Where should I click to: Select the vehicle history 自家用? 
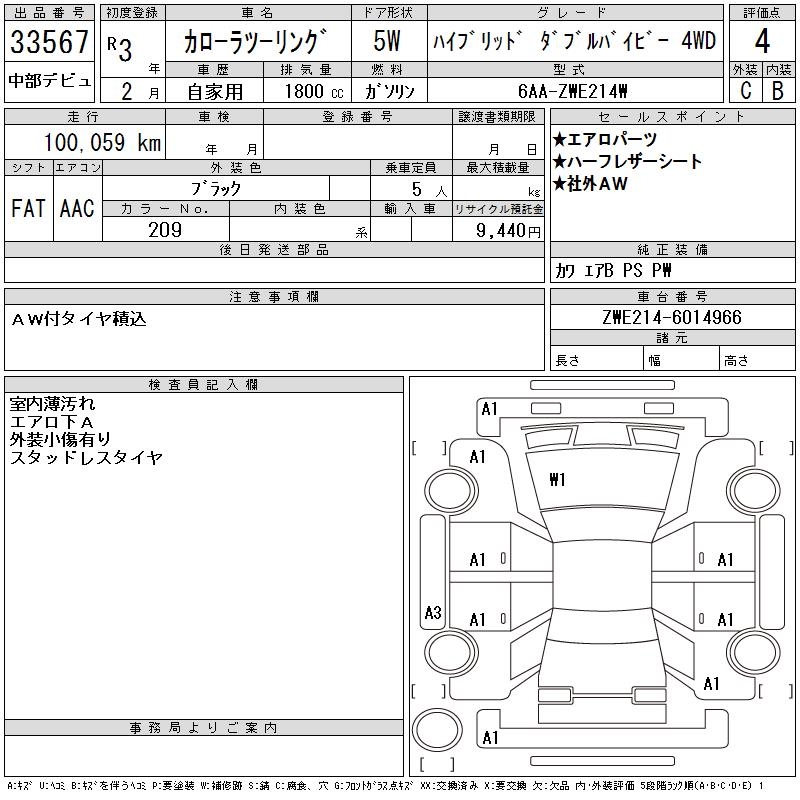tap(215, 92)
